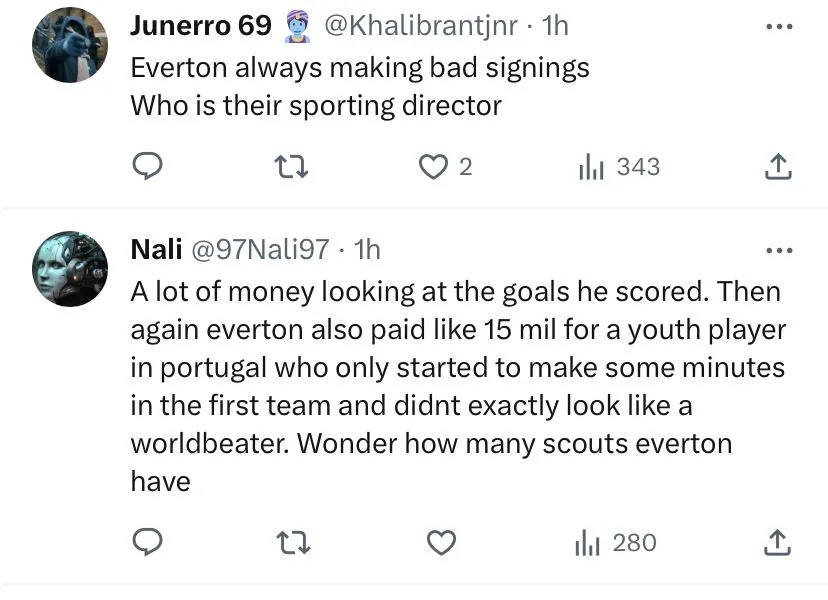Viewport: 828px width, 600px height.
Task: Visit the @97Nali97 handle link
Action: coord(258,249)
